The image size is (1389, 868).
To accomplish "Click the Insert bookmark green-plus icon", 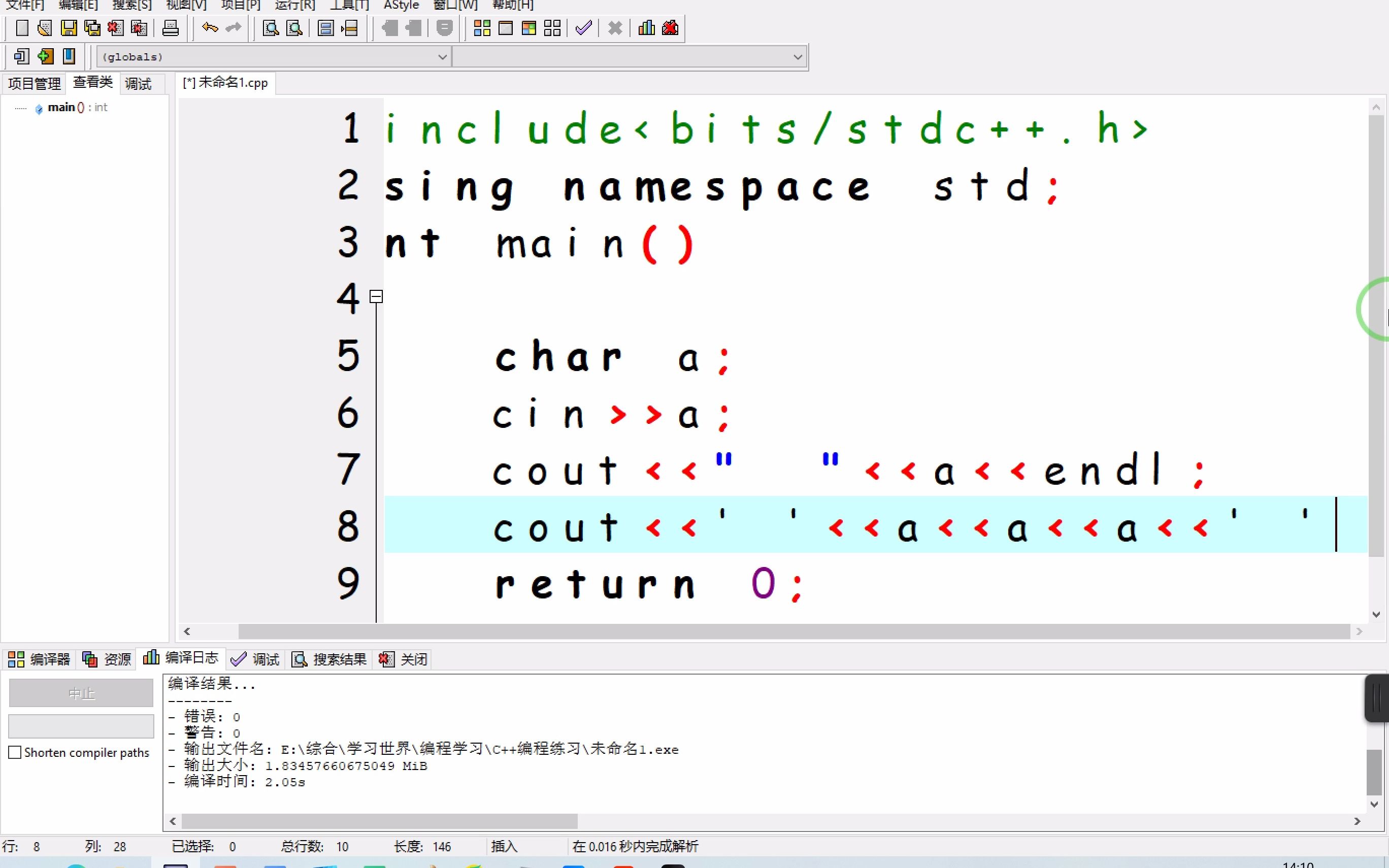I will (45, 56).
